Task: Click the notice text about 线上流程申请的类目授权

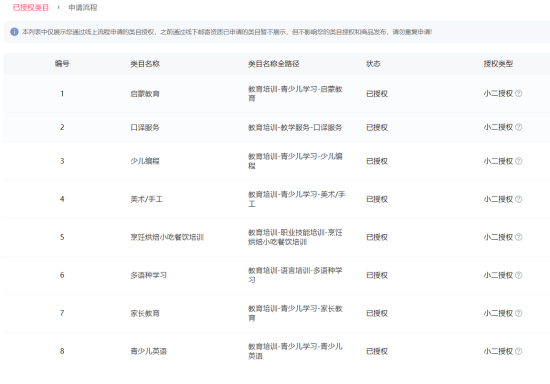Action: coord(227,32)
